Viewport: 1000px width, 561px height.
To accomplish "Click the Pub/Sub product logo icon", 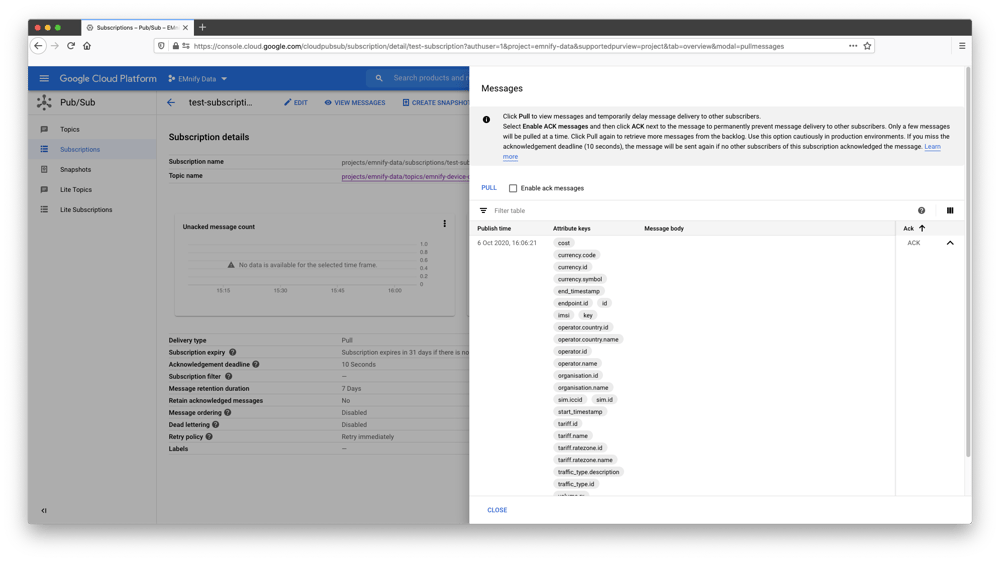I will (44, 102).
